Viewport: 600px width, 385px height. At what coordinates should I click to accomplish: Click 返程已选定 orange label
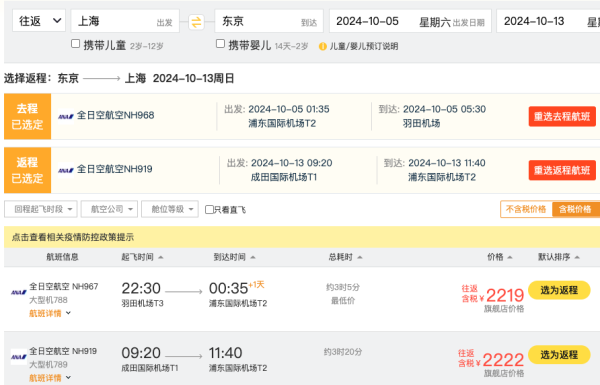[27, 170]
